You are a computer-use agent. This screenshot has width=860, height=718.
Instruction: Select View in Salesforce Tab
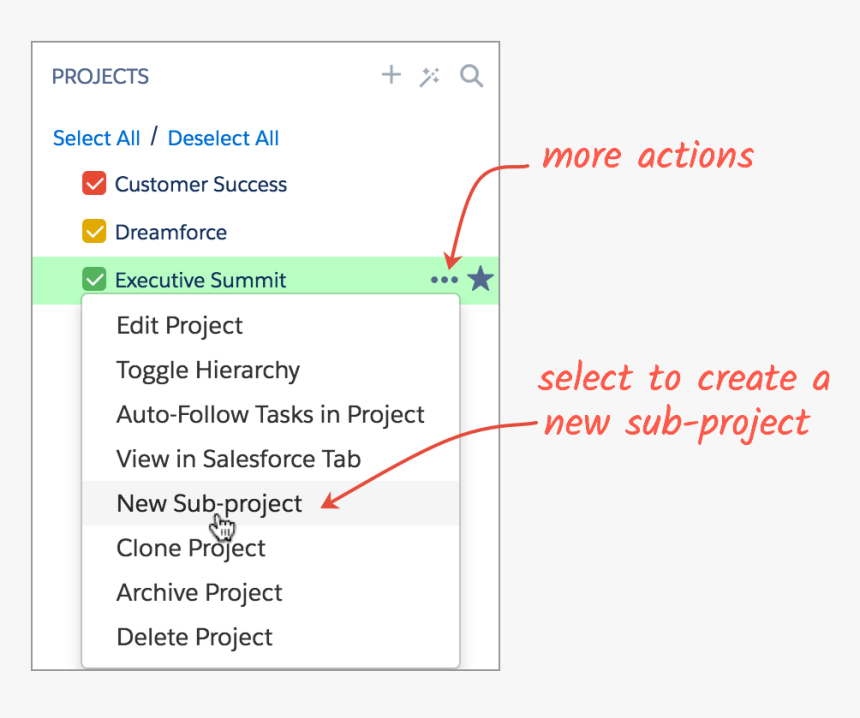[x=238, y=459]
